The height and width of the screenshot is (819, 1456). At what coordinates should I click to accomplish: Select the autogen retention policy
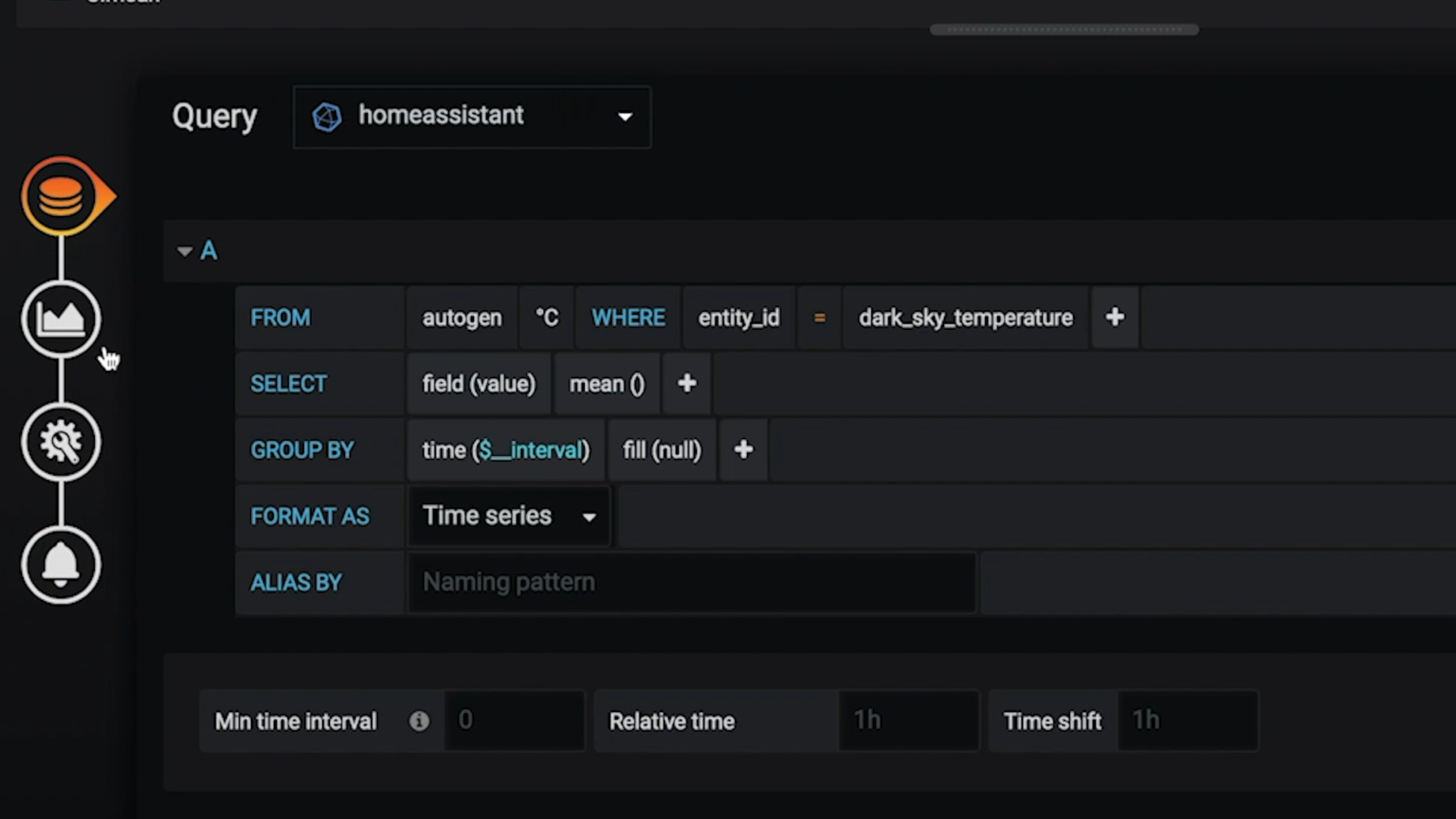[462, 318]
